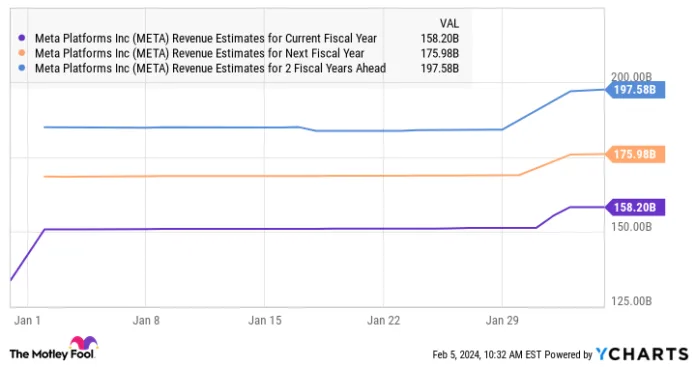Select the Revenue Estimates for Next Fiscal Year label

point(200,53)
